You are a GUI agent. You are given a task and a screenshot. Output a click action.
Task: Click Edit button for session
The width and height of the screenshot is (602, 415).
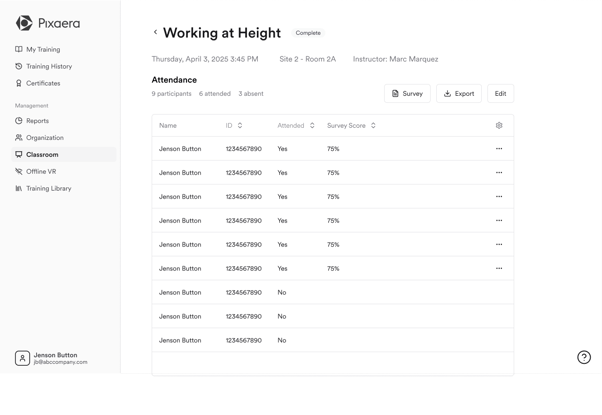click(500, 94)
